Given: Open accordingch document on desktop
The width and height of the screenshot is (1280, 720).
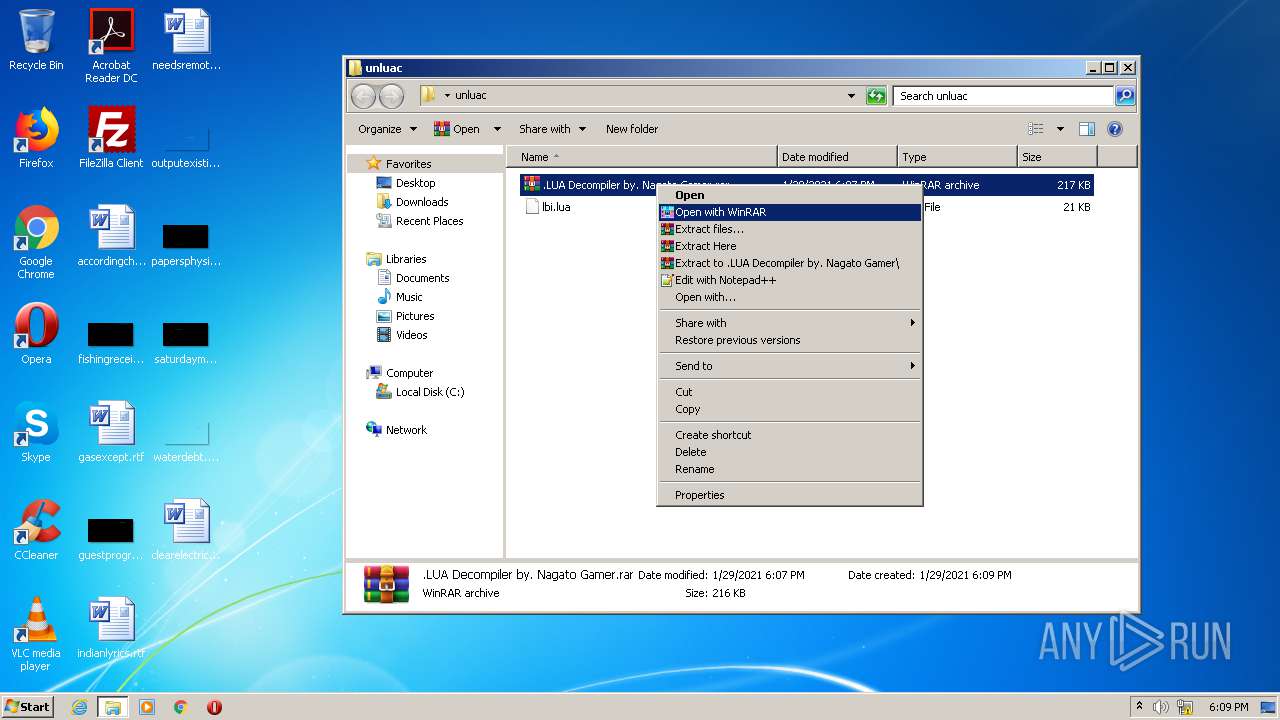Looking at the screenshot, I should [111, 236].
